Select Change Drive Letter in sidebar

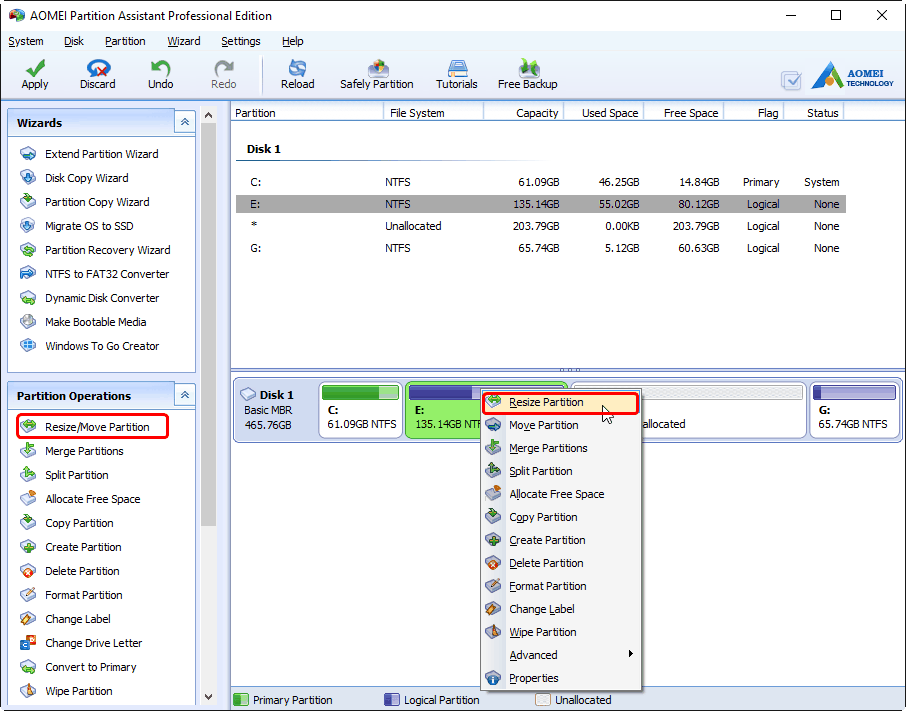(81, 643)
